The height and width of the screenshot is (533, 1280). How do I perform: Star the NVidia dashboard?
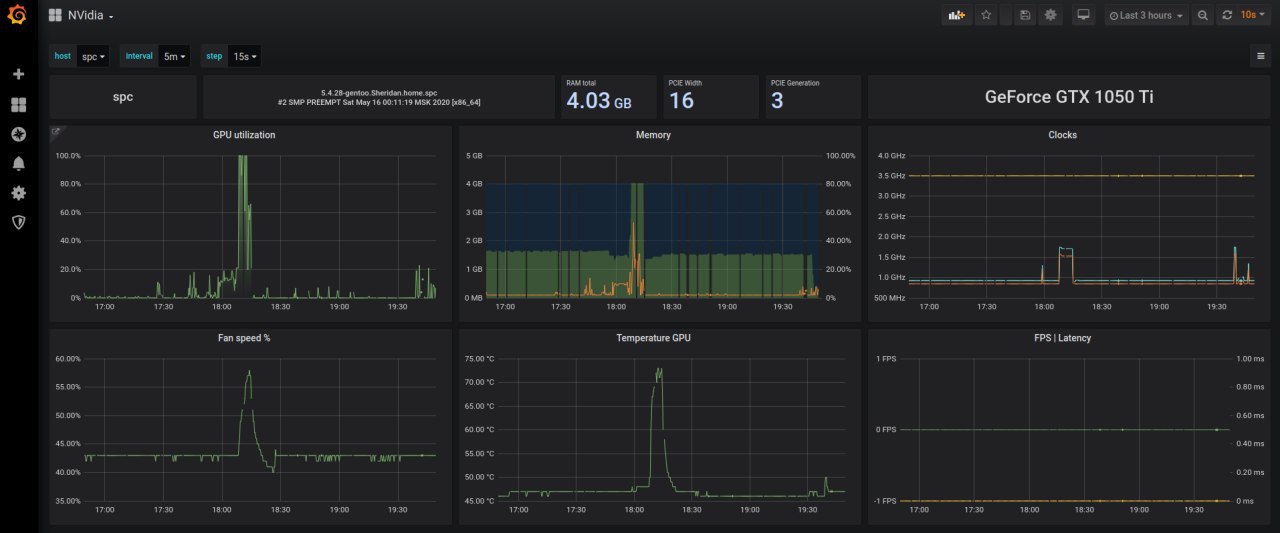tap(986, 15)
